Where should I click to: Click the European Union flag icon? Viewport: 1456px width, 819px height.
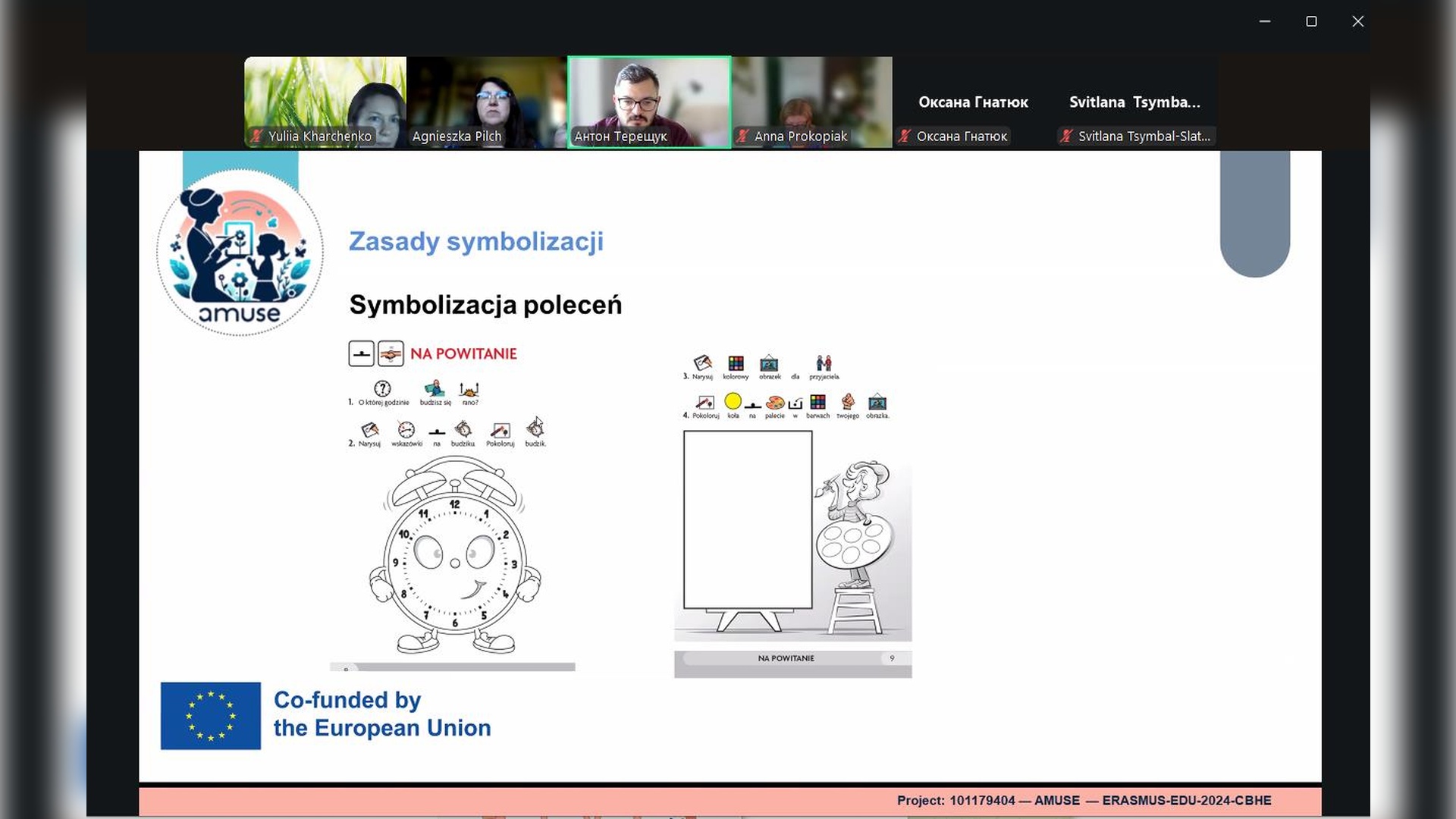211,716
